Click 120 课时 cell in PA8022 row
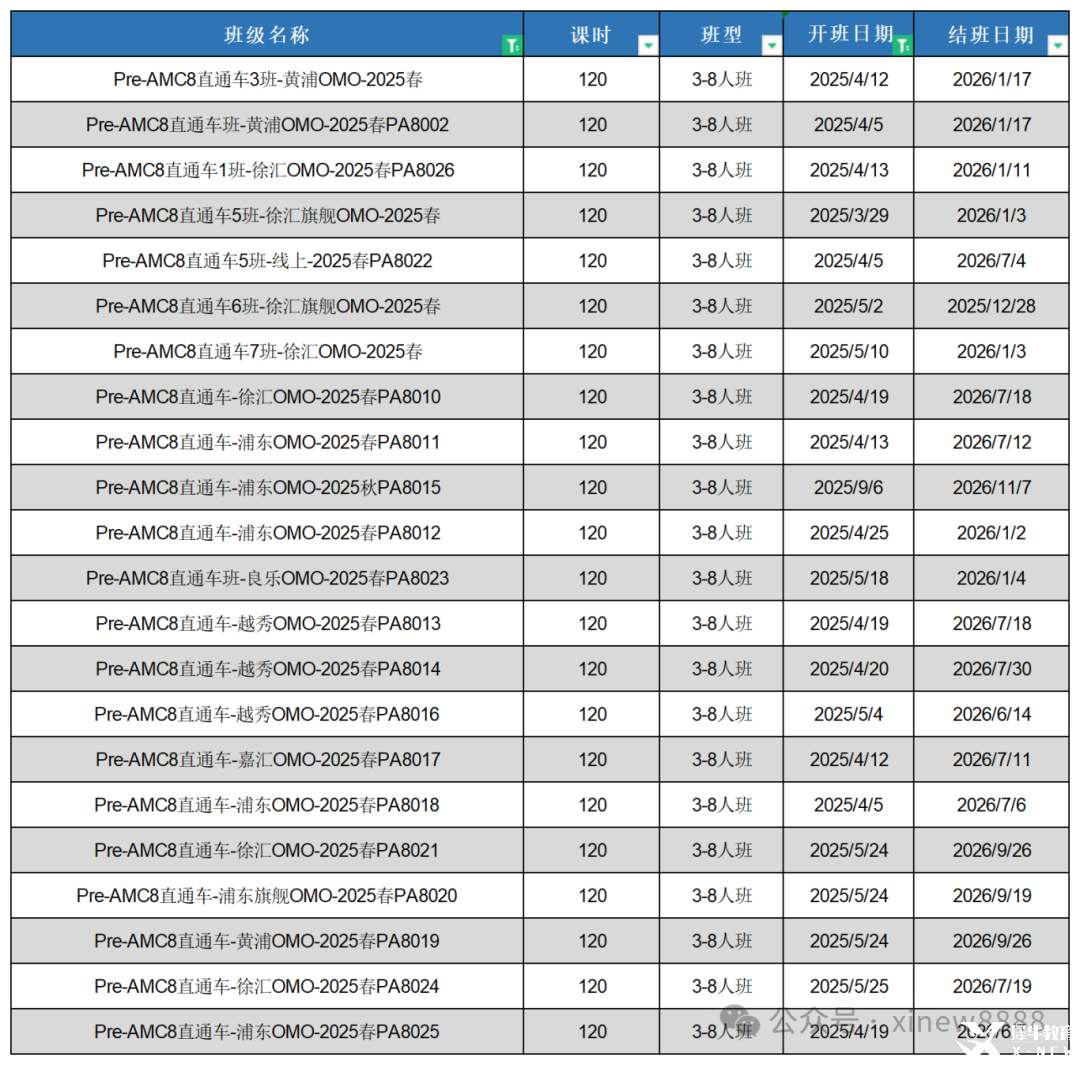Viewport: 1080px width, 1065px height. [x=592, y=261]
